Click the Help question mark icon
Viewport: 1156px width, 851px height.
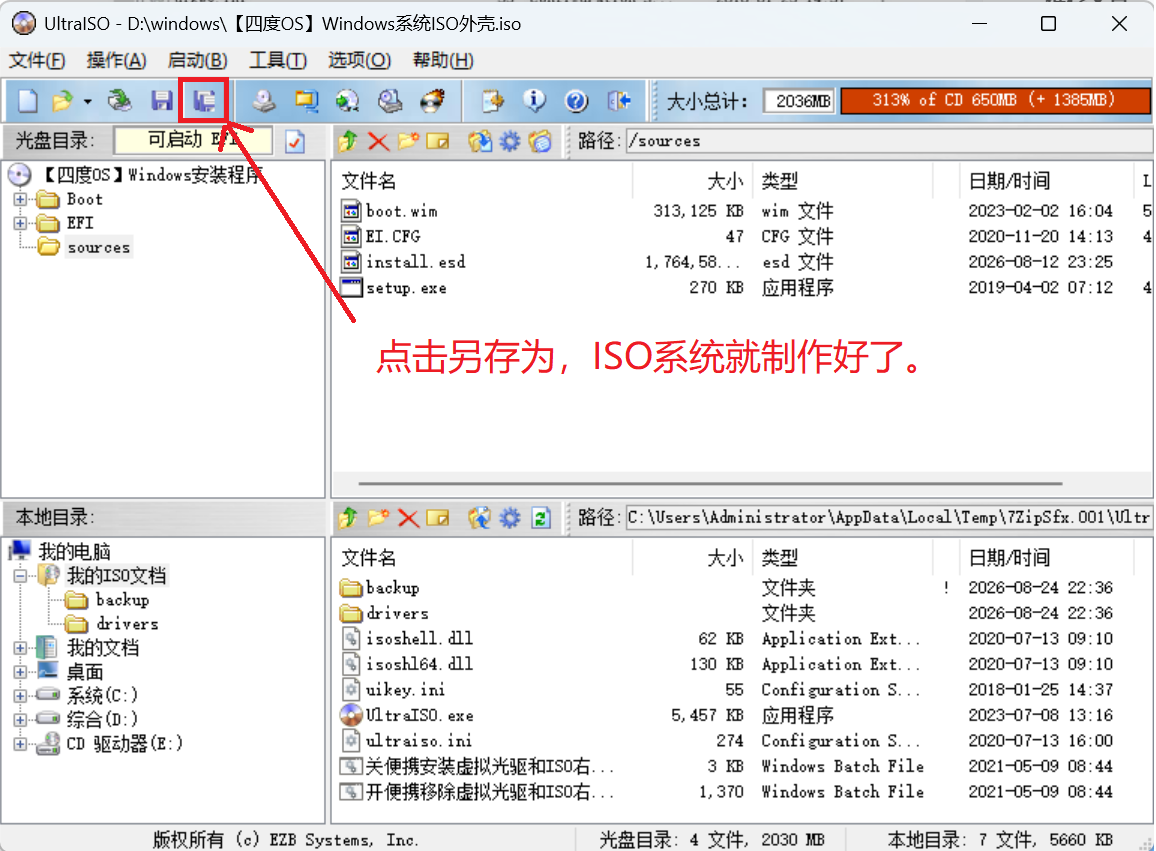click(x=576, y=100)
